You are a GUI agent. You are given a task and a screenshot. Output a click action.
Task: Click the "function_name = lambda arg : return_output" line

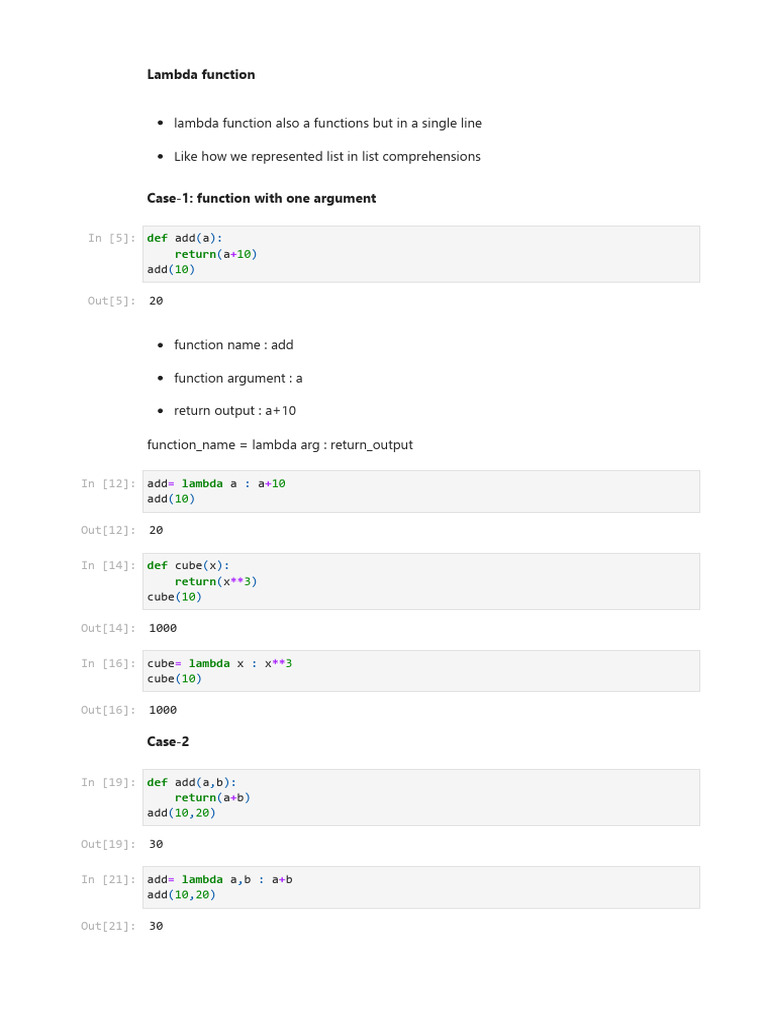pyautogui.click(x=280, y=445)
